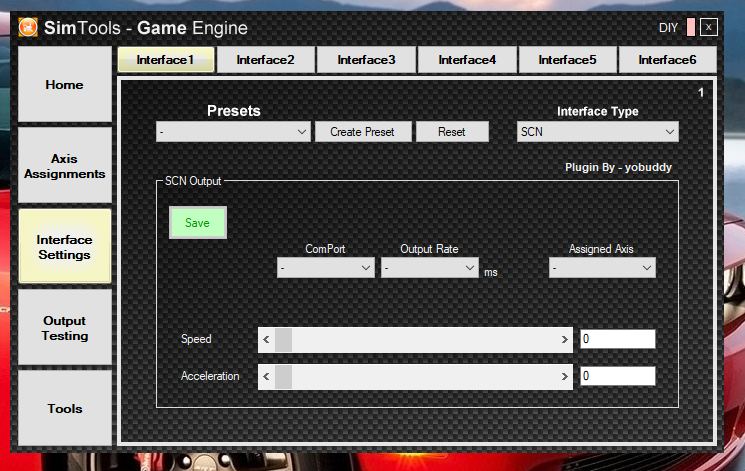Open the Tools section
This screenshot has width=745, height=471.
point(65,408)
